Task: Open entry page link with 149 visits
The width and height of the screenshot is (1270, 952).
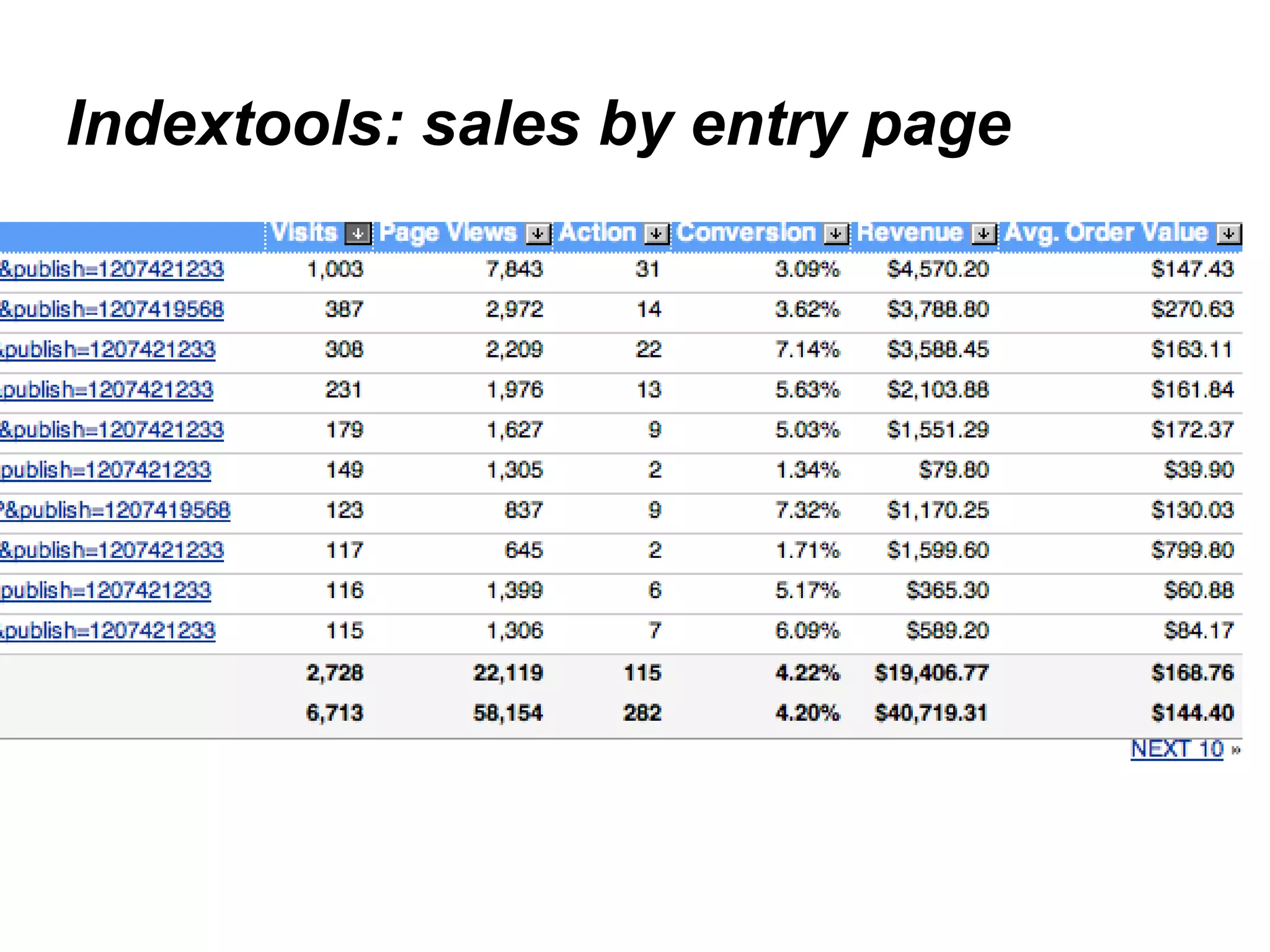Action: click(x=105, y=470)
